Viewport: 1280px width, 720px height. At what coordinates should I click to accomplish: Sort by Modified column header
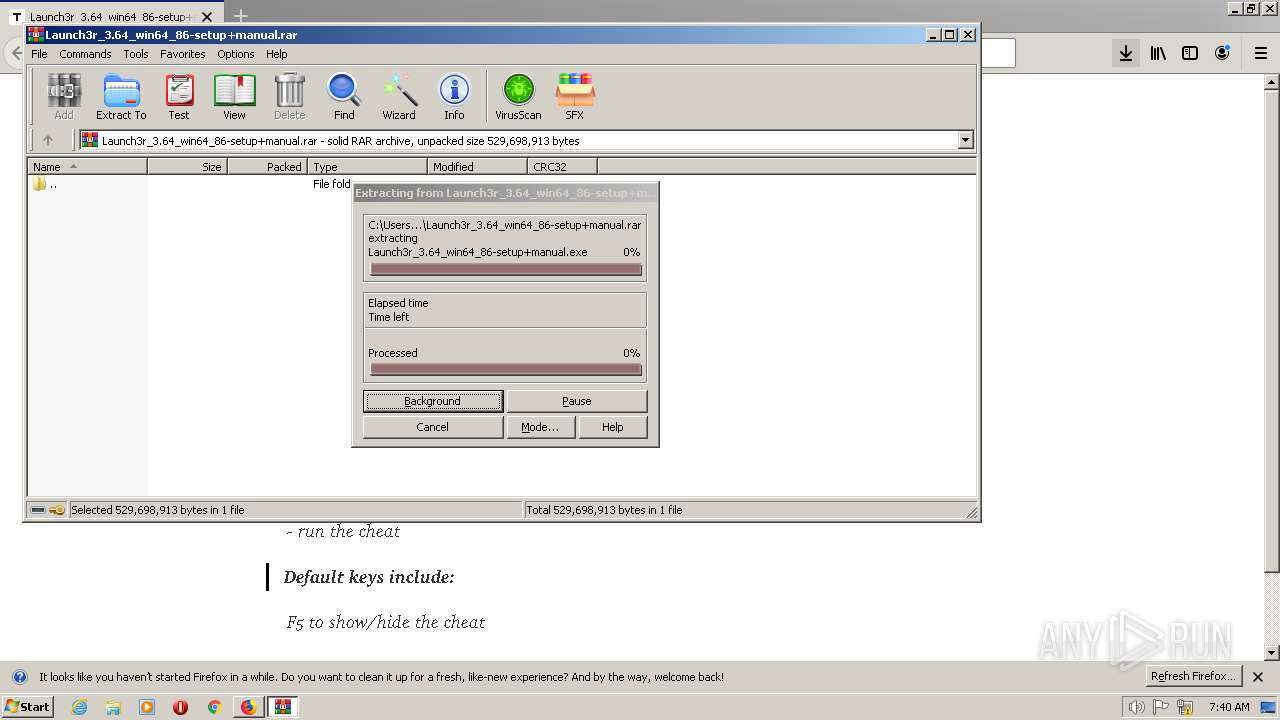[478, 167]
